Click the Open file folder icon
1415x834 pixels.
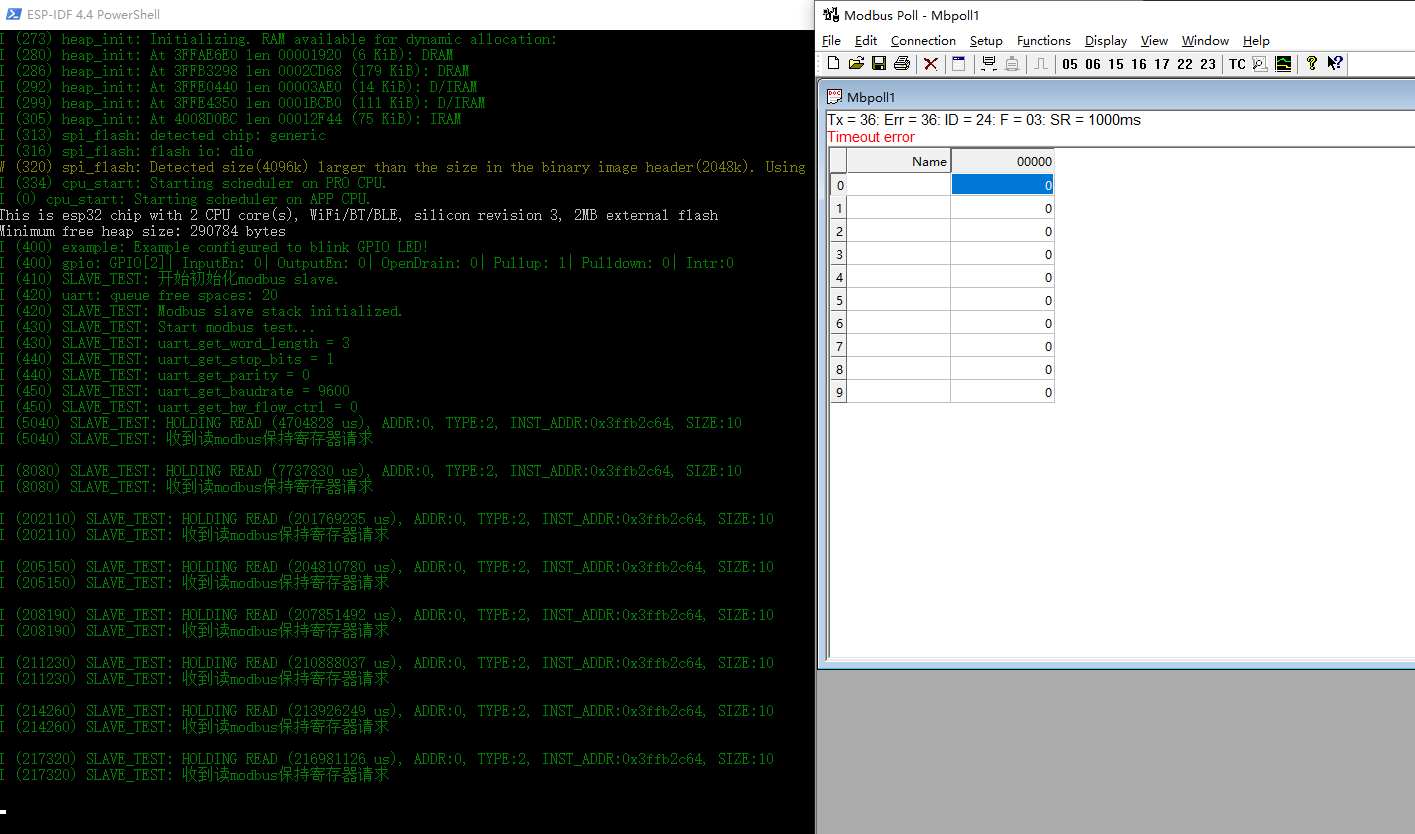pyautogui.click(x=856, y=64)
